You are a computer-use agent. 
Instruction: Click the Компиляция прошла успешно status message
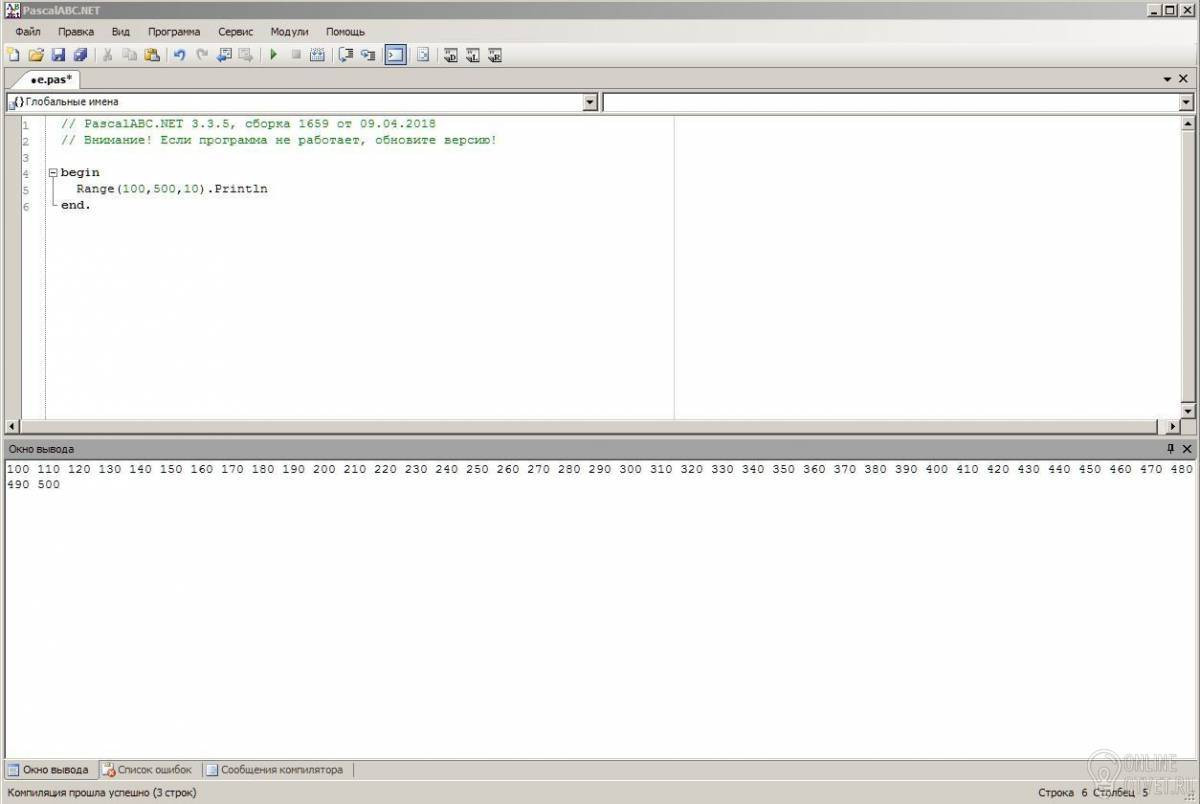click(102, 793)
